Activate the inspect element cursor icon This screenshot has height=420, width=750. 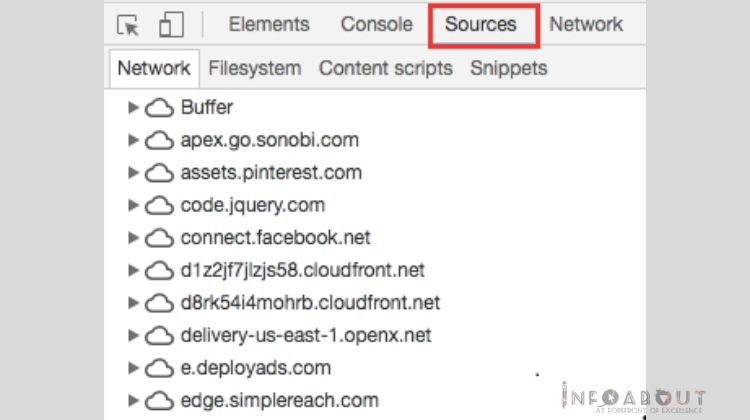click(128, 25)
